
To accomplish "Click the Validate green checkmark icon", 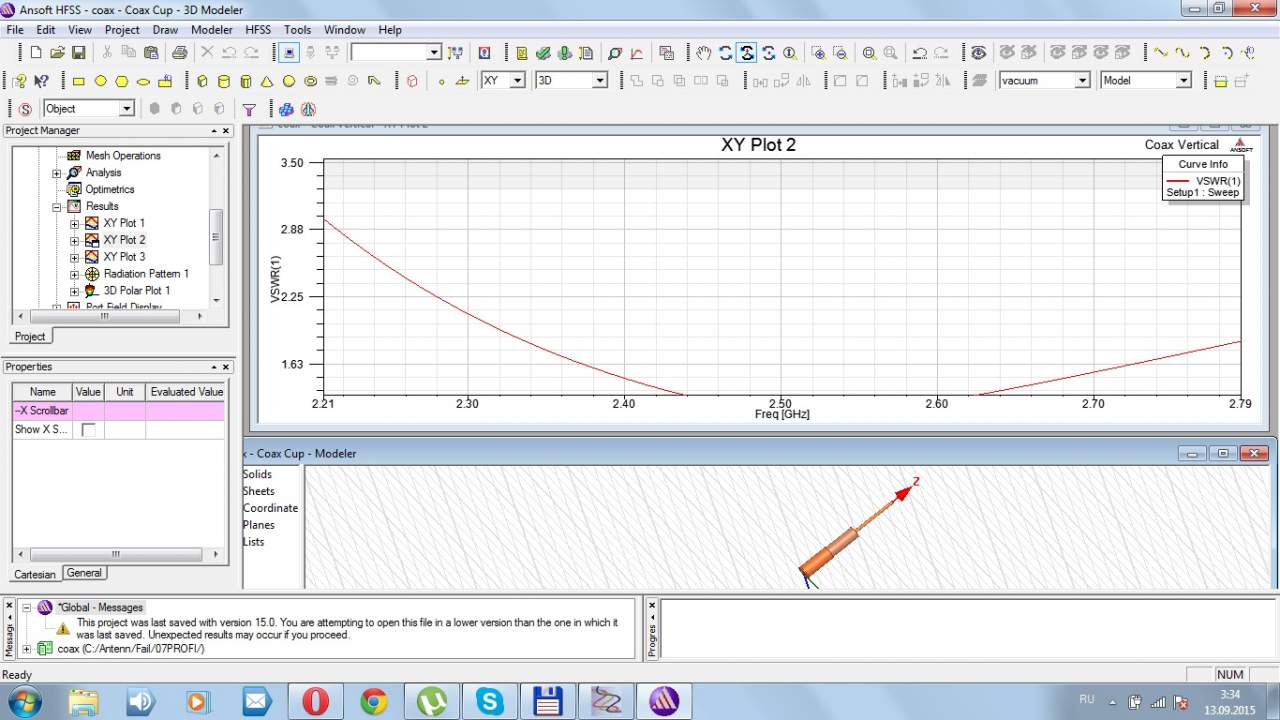I will (543, 53).
